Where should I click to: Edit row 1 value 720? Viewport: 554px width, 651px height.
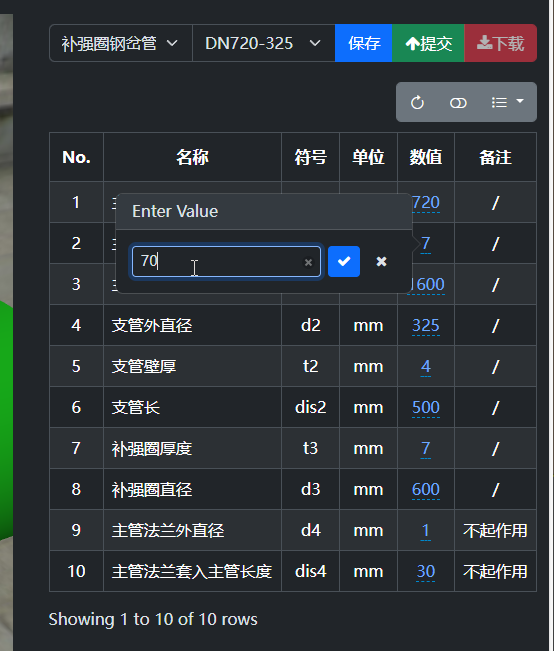coord(427,203)
